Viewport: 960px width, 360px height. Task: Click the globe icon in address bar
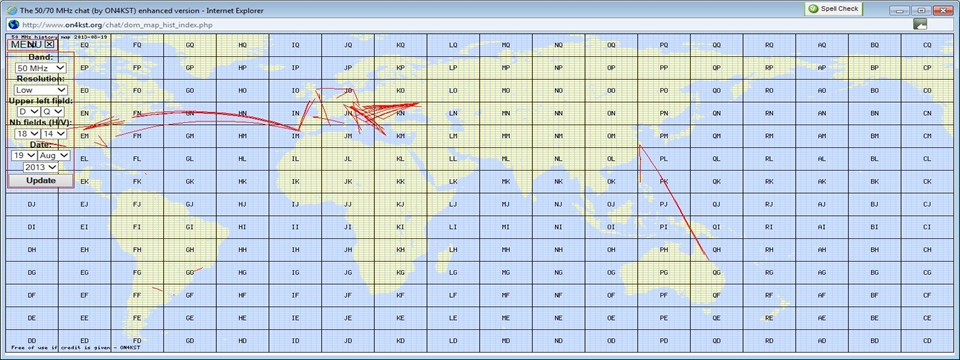pos(13,24)
